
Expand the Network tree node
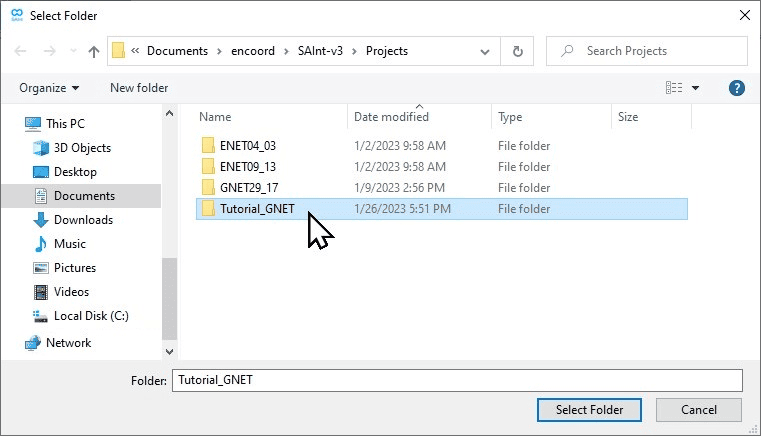click(x=12, y=343)
